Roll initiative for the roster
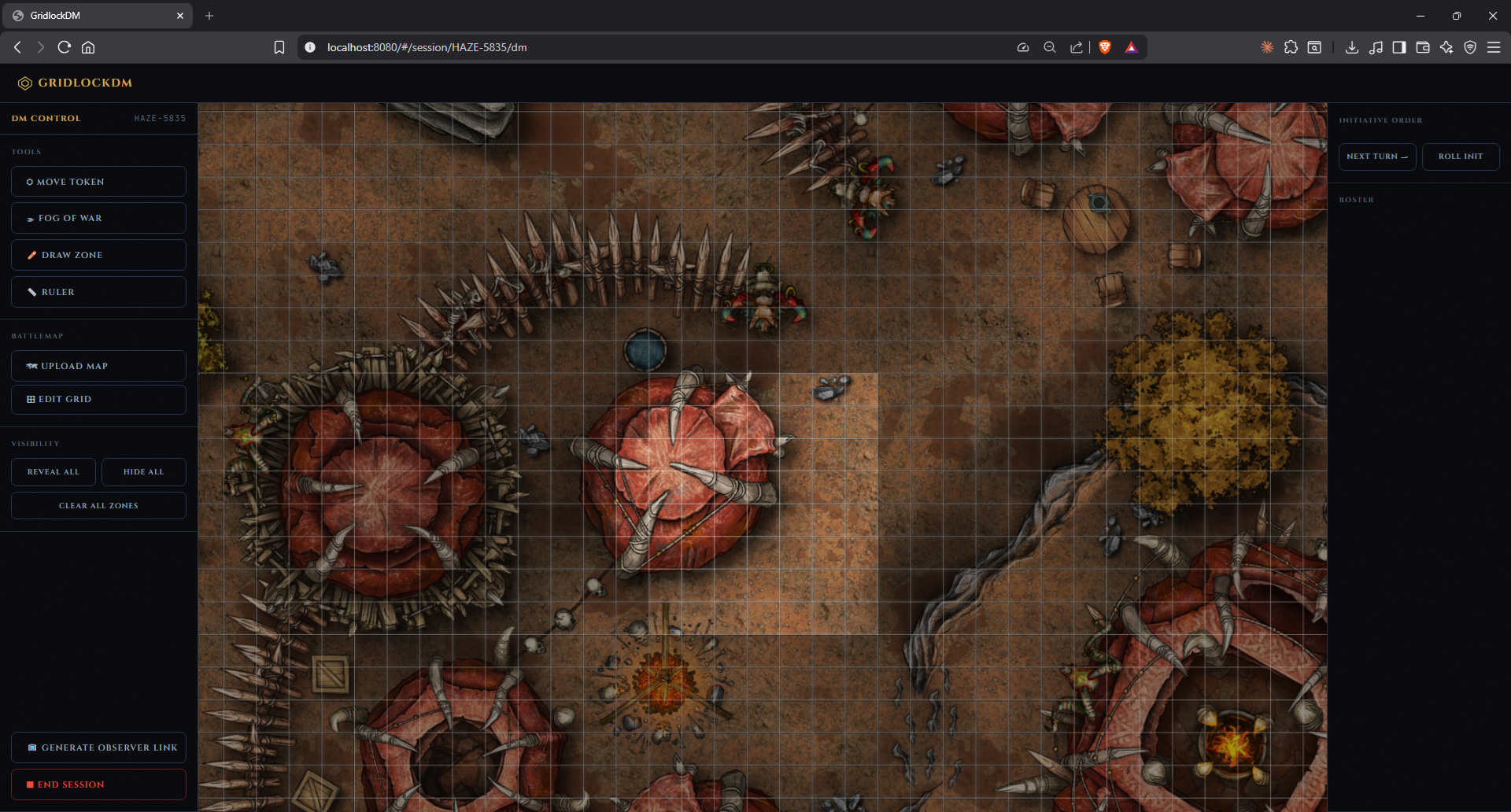 [1460, 157]
